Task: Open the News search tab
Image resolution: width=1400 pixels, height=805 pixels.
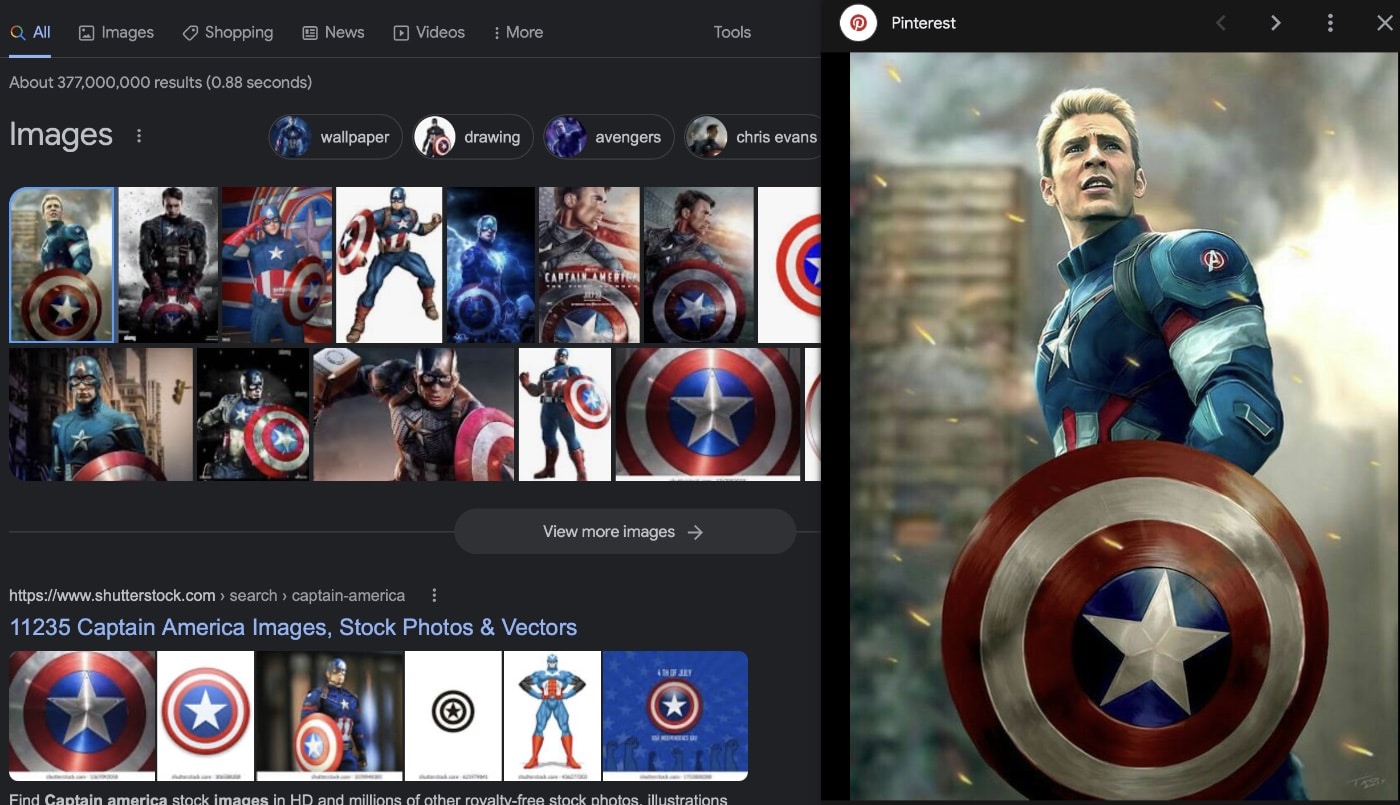Action: tap(333, 32)
